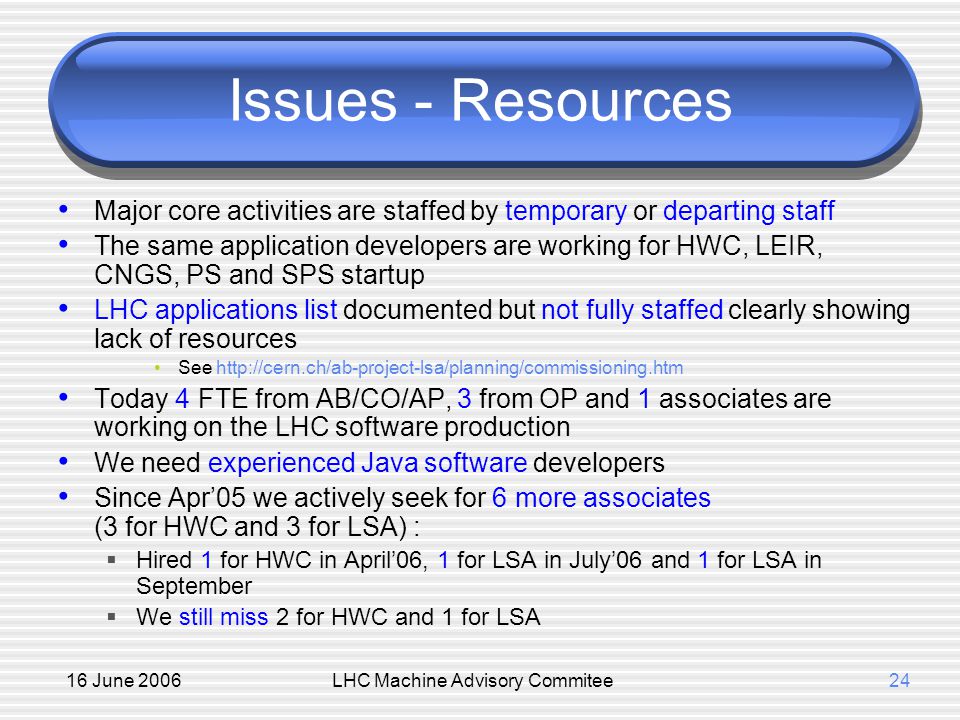Screen dimensions: 960x720
Task: Open the cern.ch commissioning planning link
Action: tap(449, 368)
